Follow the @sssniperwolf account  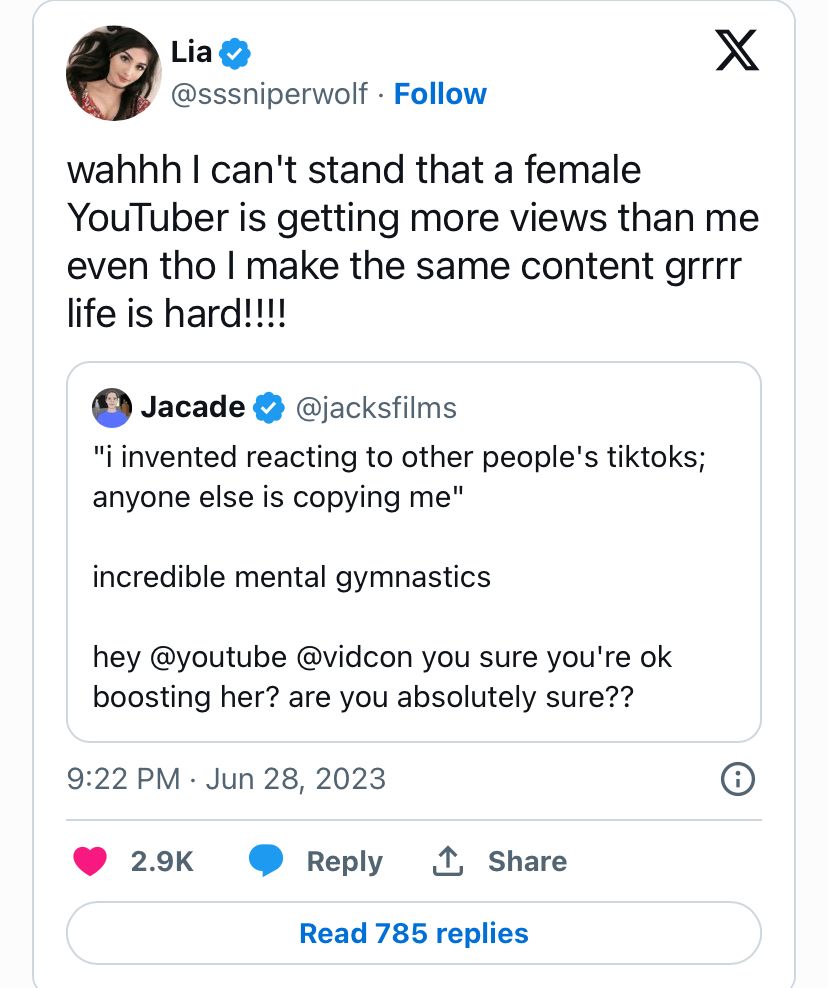click(440, 94)
